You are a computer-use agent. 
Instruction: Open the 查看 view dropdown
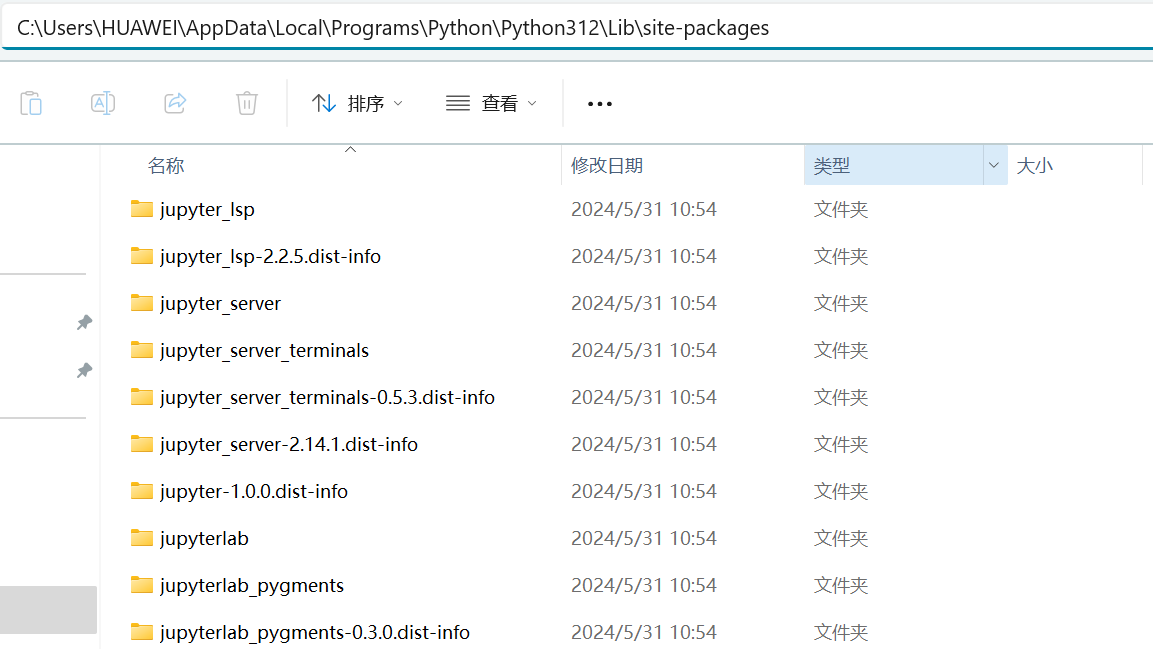[x=491, y=104]
